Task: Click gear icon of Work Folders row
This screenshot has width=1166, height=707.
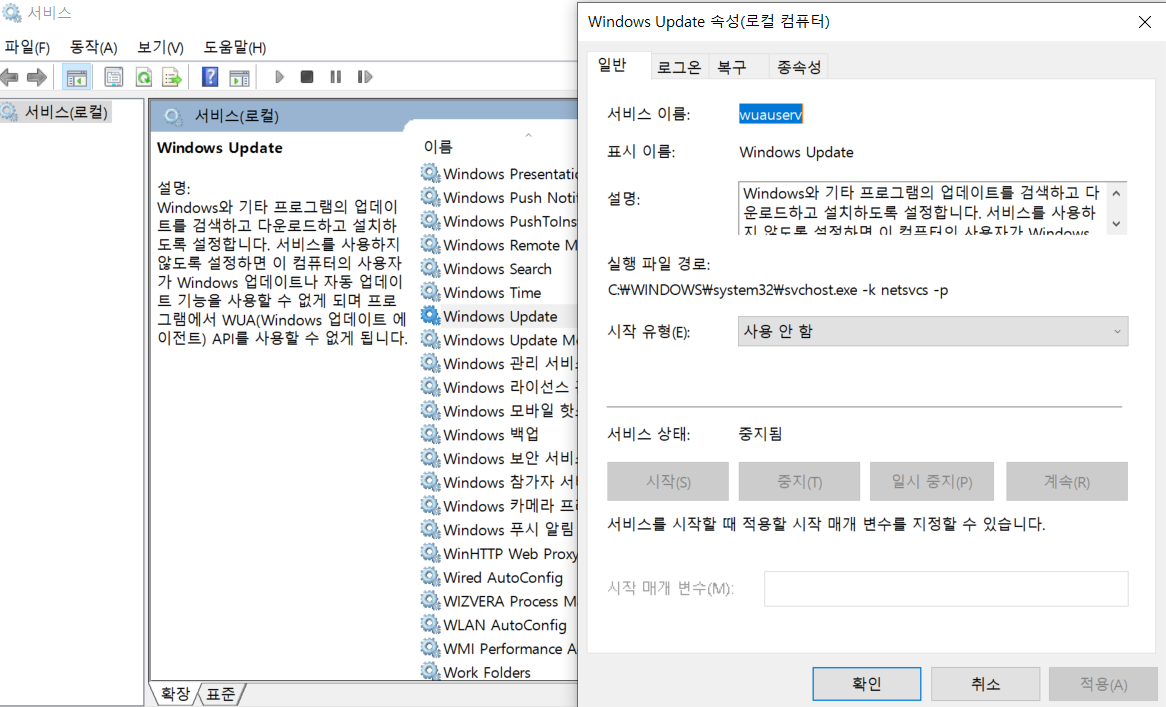Action: click(x=430, y=671)
